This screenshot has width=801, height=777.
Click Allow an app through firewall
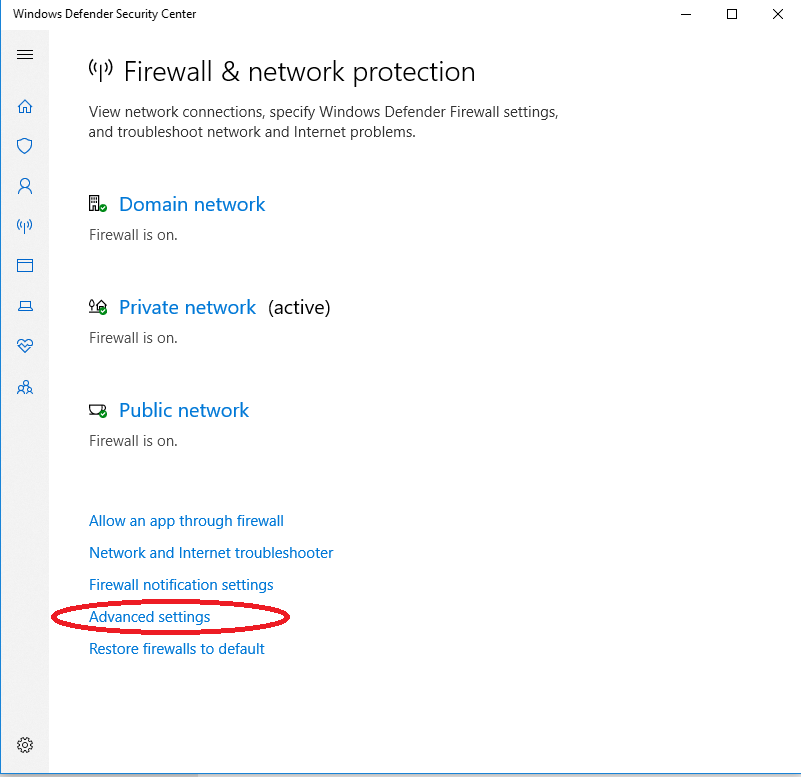click(x=186, y=521)
